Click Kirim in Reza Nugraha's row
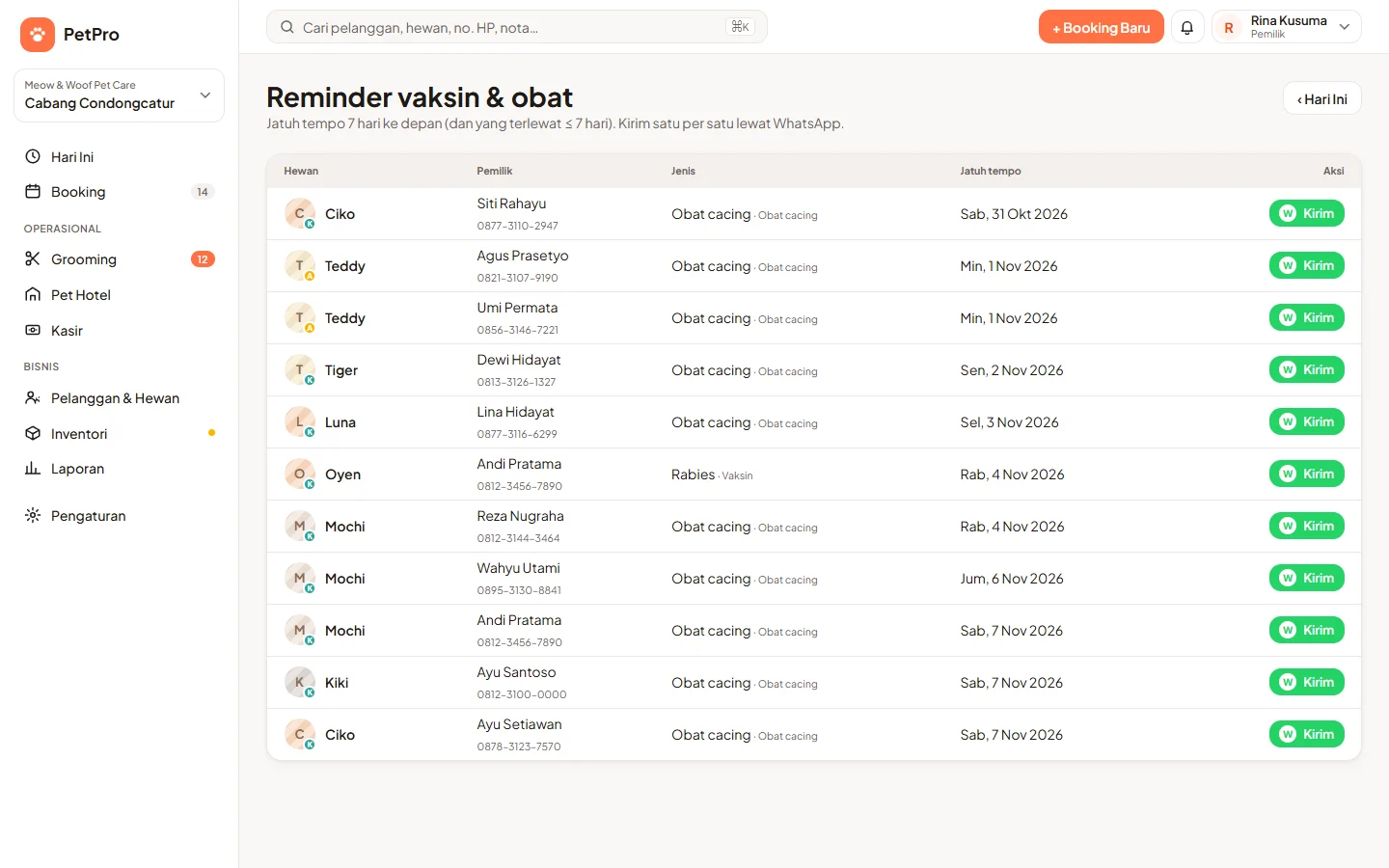The height and width of the screenshot is (868, 1389). [1307, 527]
